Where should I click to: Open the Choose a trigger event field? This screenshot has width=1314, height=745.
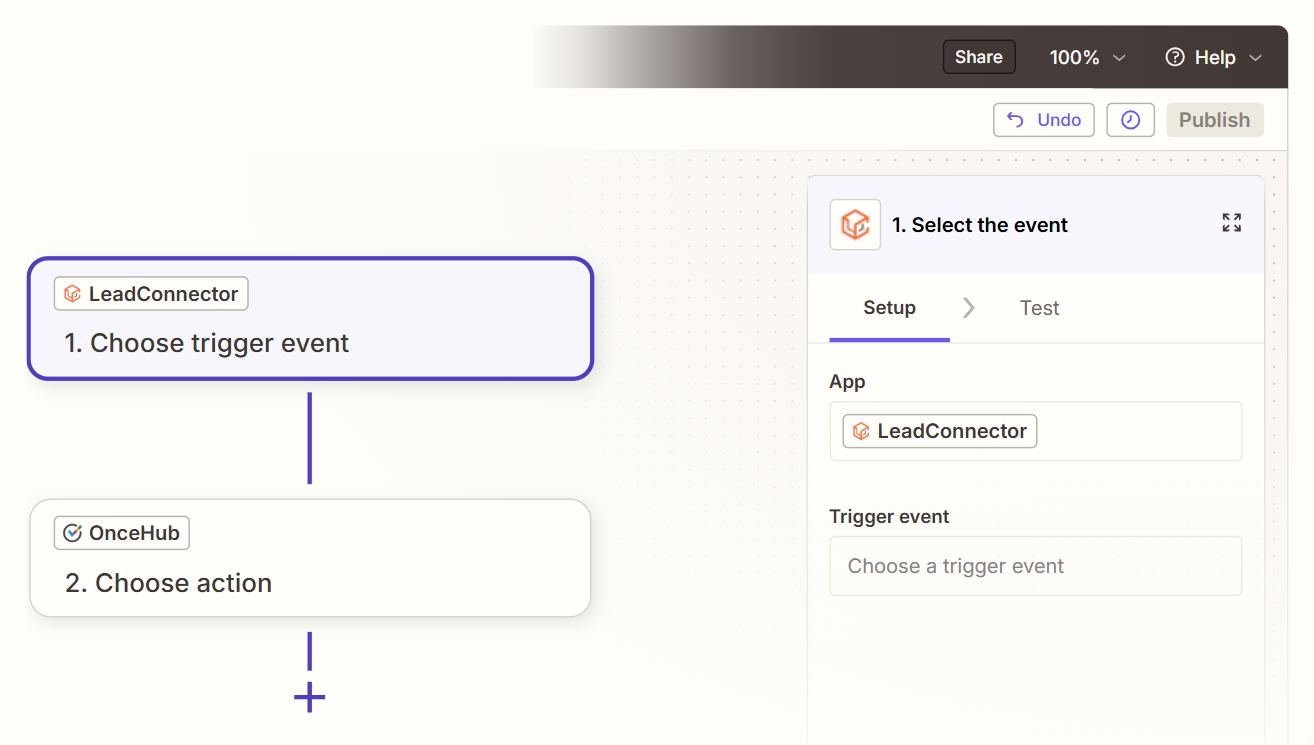[x=1036, y=566]
